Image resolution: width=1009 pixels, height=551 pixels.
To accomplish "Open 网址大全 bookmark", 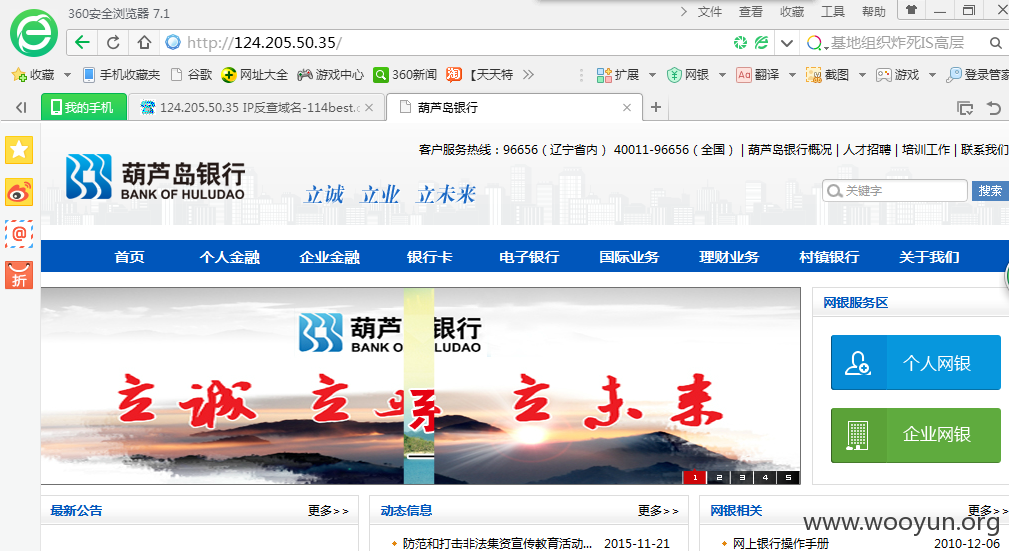I will click(x=254, y=75).
